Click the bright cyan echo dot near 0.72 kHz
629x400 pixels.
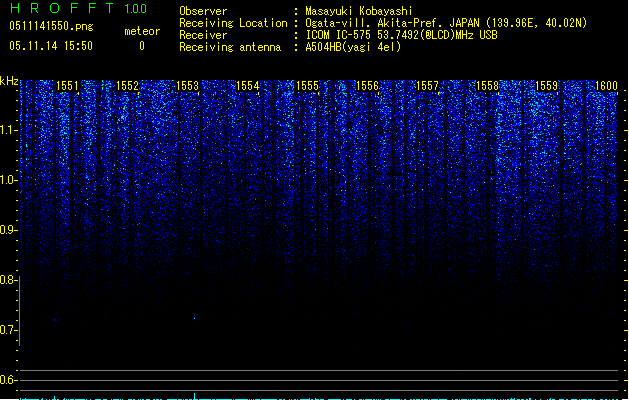[195, 319]
